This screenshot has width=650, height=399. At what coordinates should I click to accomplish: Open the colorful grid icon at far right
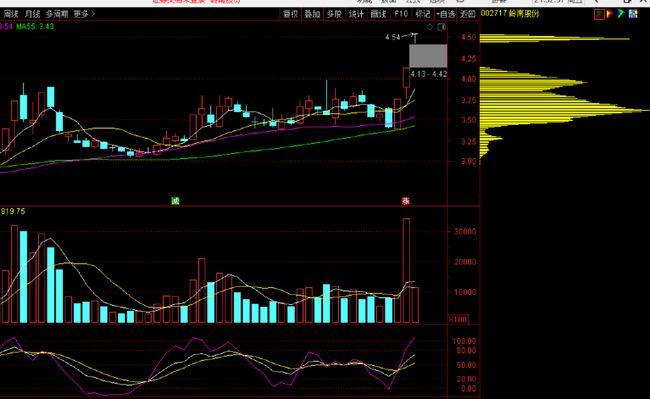coord(633,14)
